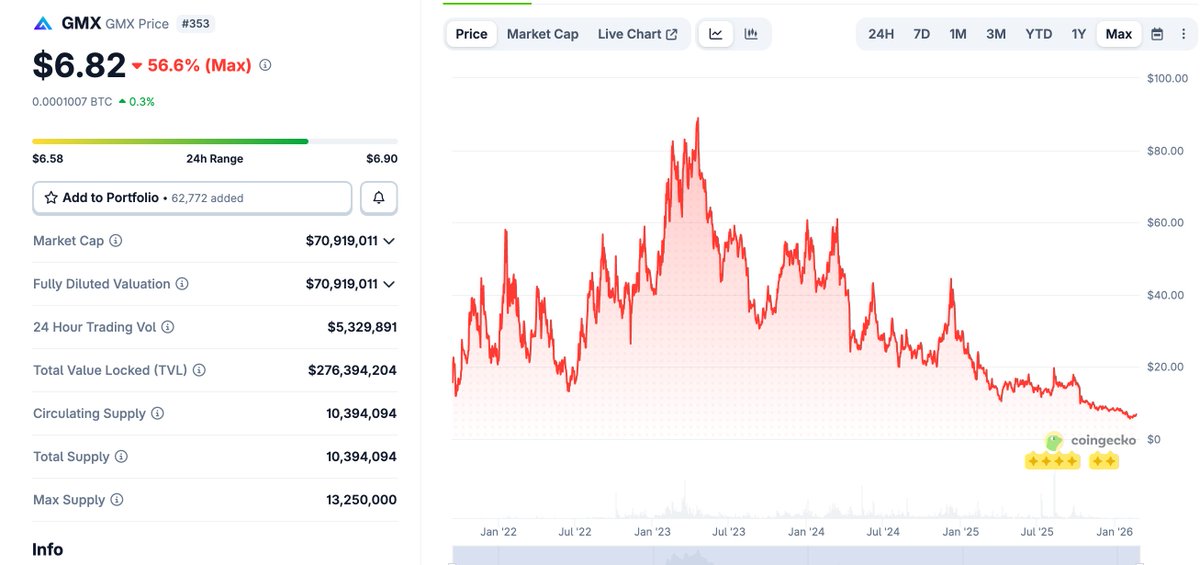Click the $6.82 price value
This screenshot has height=565, width=1200.
pyautogui.click(x=79, y=65)
